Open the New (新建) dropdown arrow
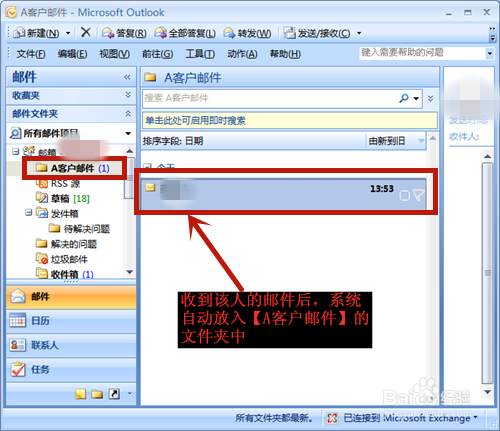This screenshot has height=431, width=500. click(x=68, y=33)
